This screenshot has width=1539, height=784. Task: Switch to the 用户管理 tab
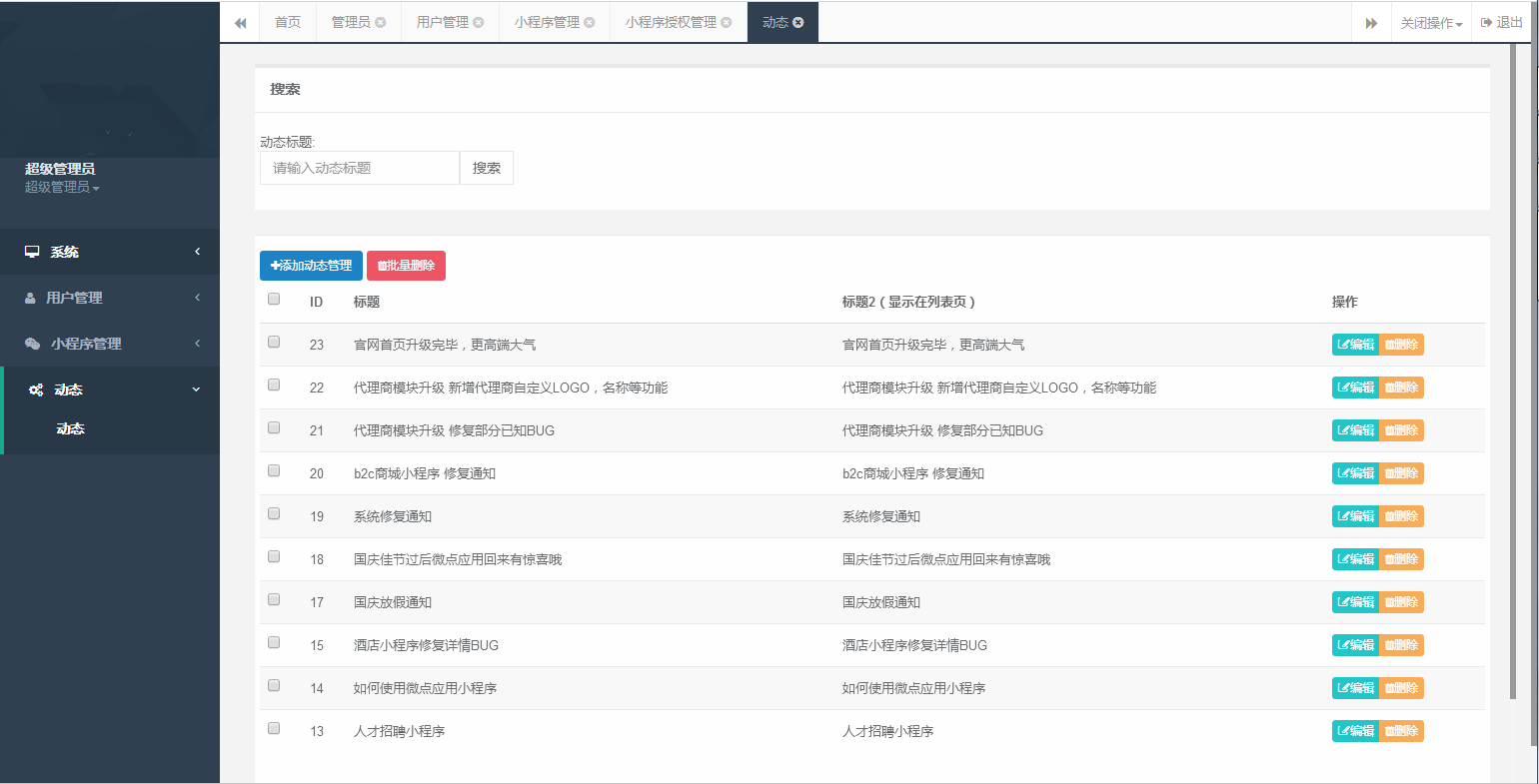[442, 22]
